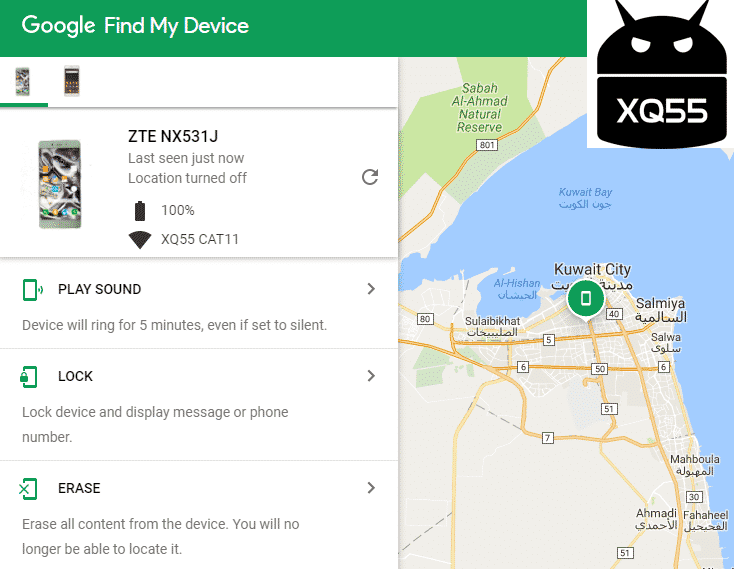Expand the Play Sound chevron arrow
The width and height of the screenshot is (734, 569).
(371, 289)
